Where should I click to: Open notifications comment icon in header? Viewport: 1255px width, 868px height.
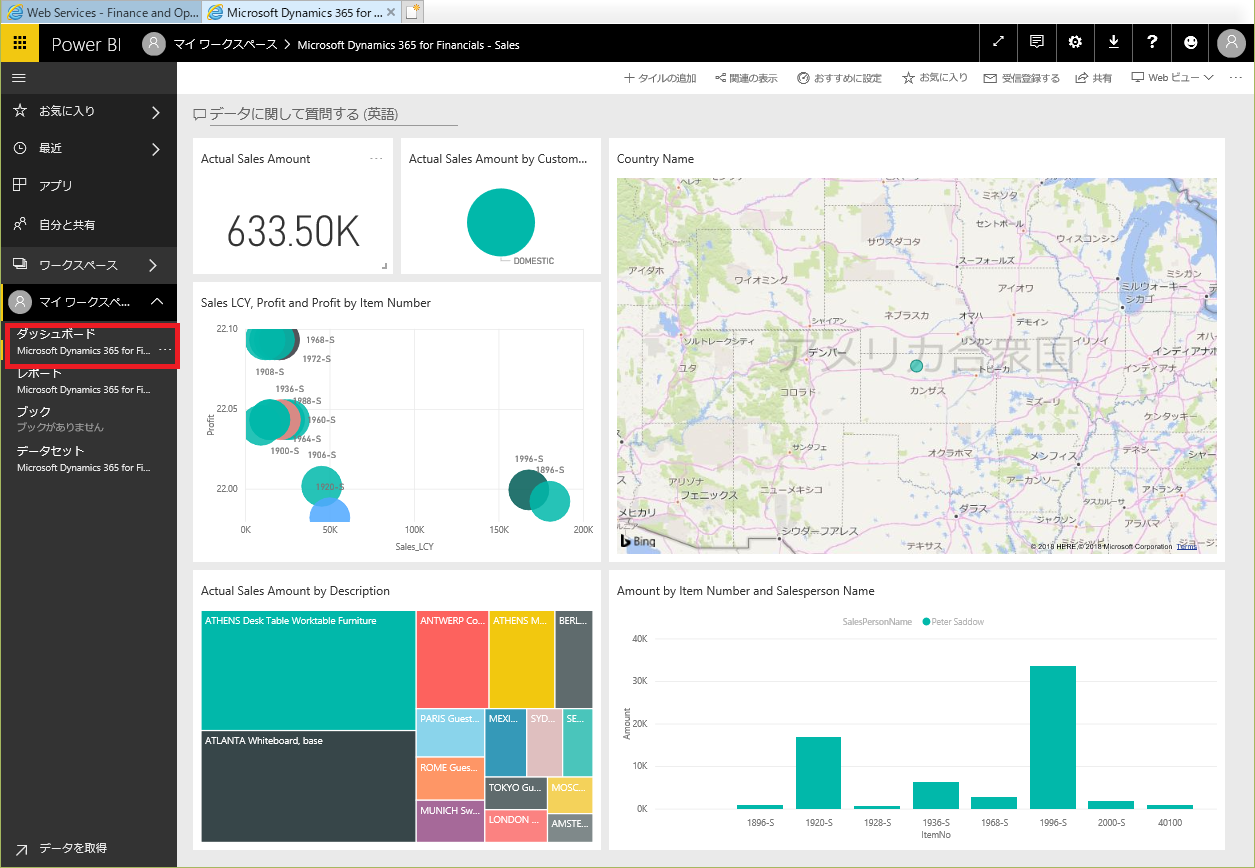click(x=1037, y=43)
